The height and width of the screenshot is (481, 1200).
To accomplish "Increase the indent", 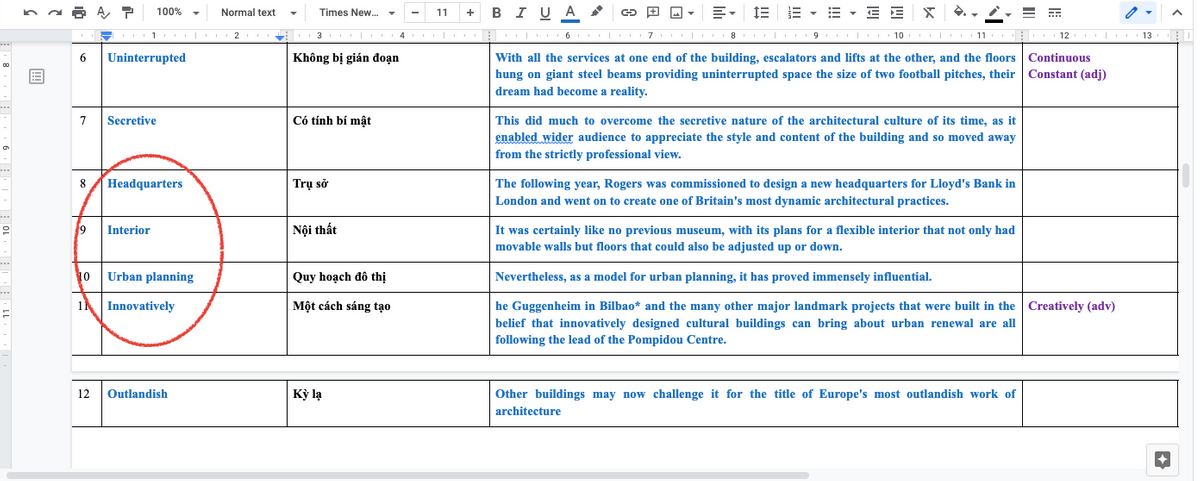I will coord(897,13).
